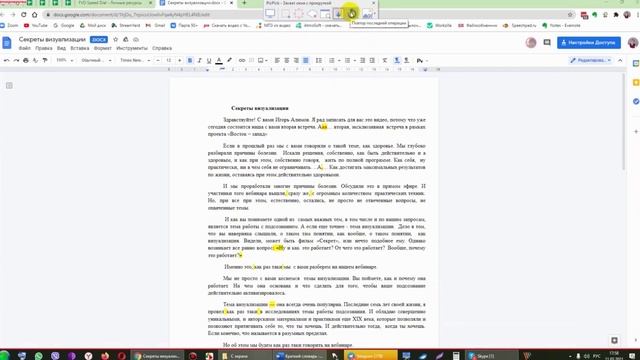The image size is (640, 360).
Task: Open the WhatsApp icon in the taskbar
Action: (x=39, y=356)
